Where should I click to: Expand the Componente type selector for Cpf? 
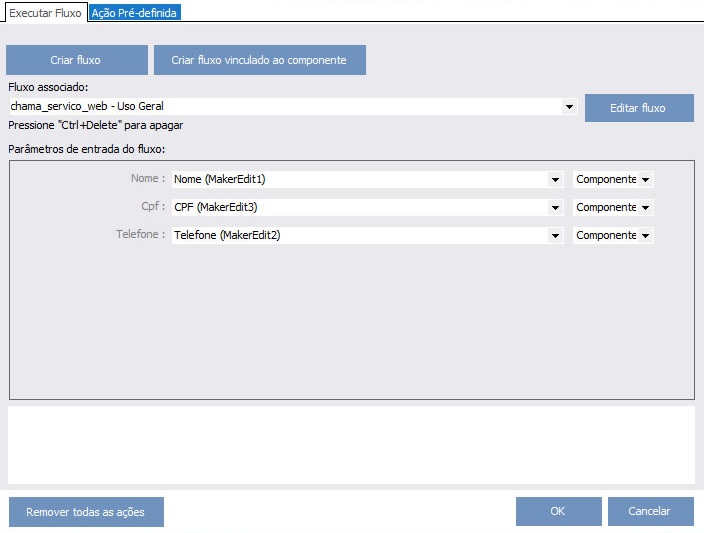646,208
